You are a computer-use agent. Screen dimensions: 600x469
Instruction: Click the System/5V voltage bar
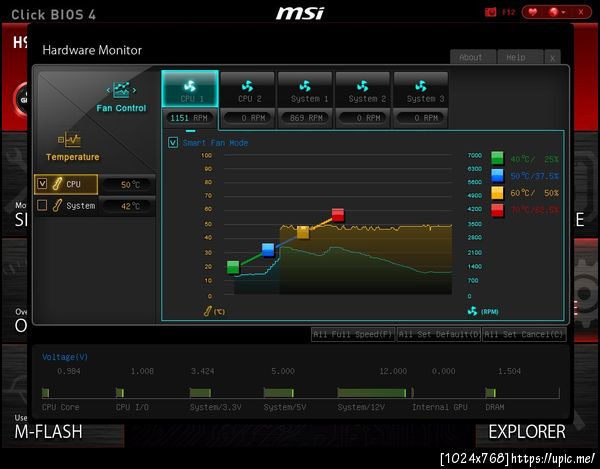coord(279,393)
